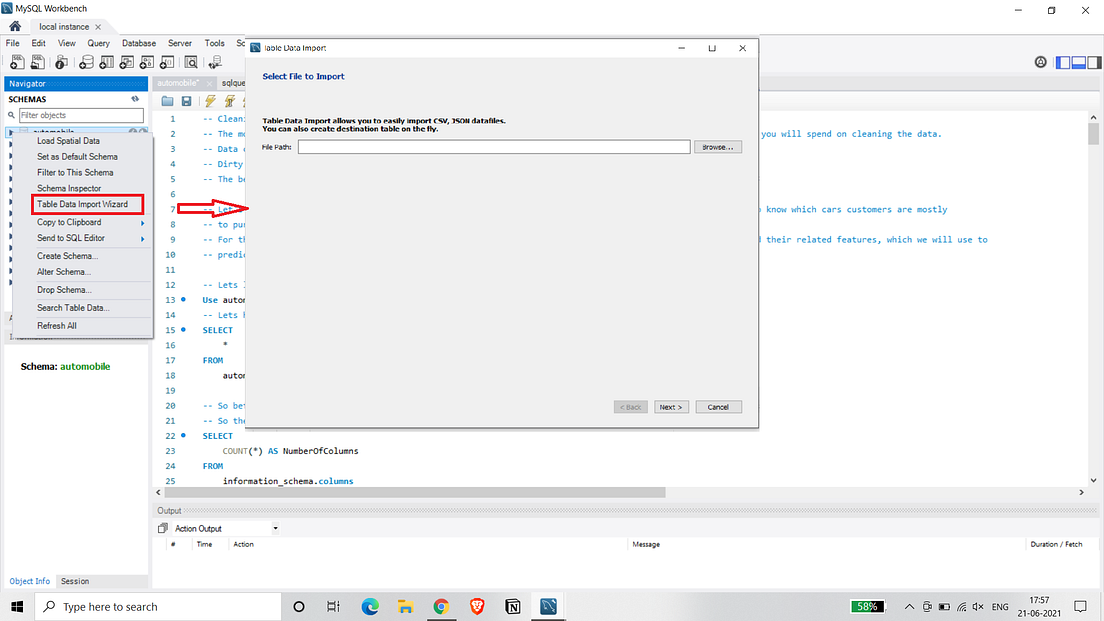Save the script with the floppy disk icon
Viewport: 1104px width, 621px height.
186,100
